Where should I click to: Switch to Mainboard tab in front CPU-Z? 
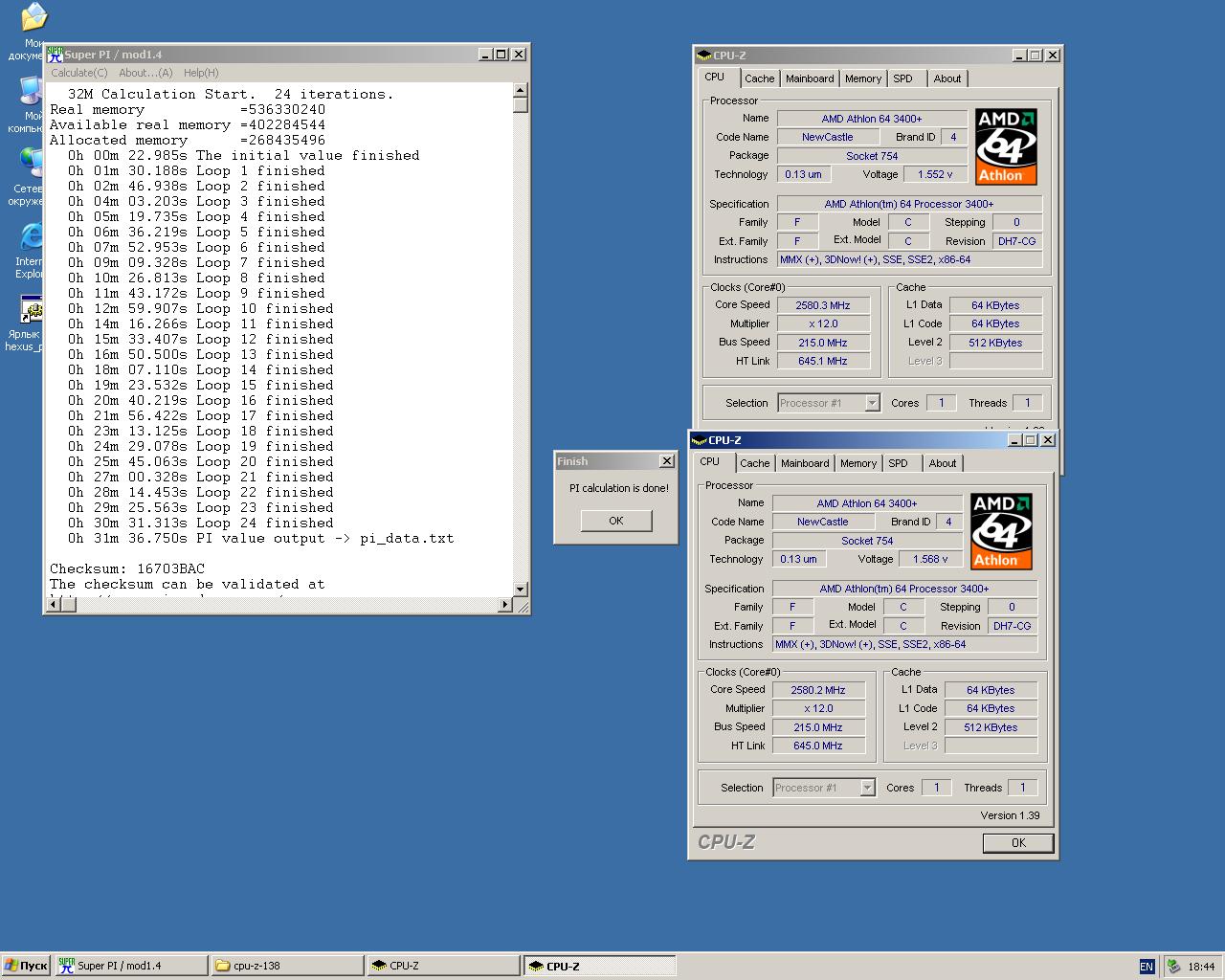805,463
